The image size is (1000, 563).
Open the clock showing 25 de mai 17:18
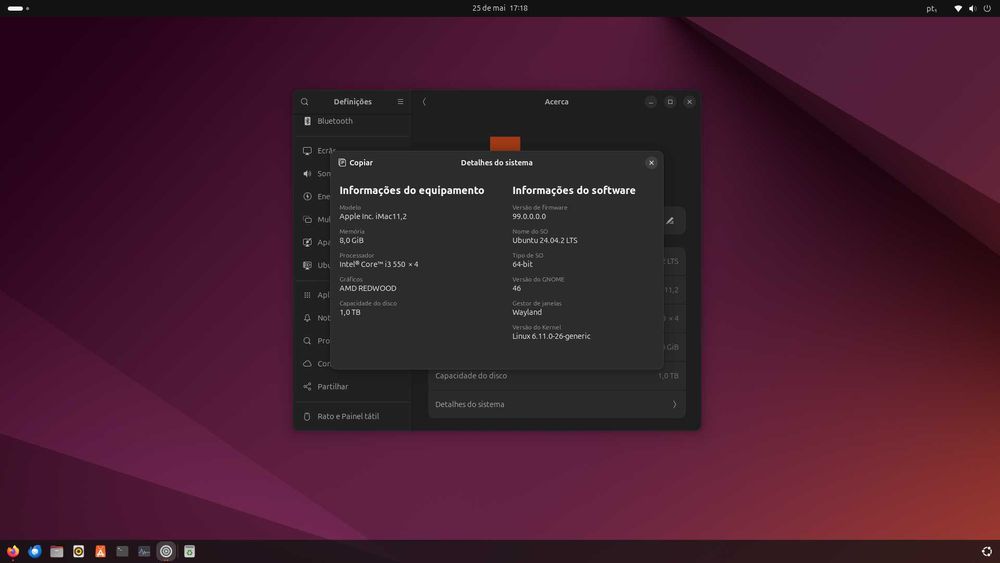[x=500, y=8]
